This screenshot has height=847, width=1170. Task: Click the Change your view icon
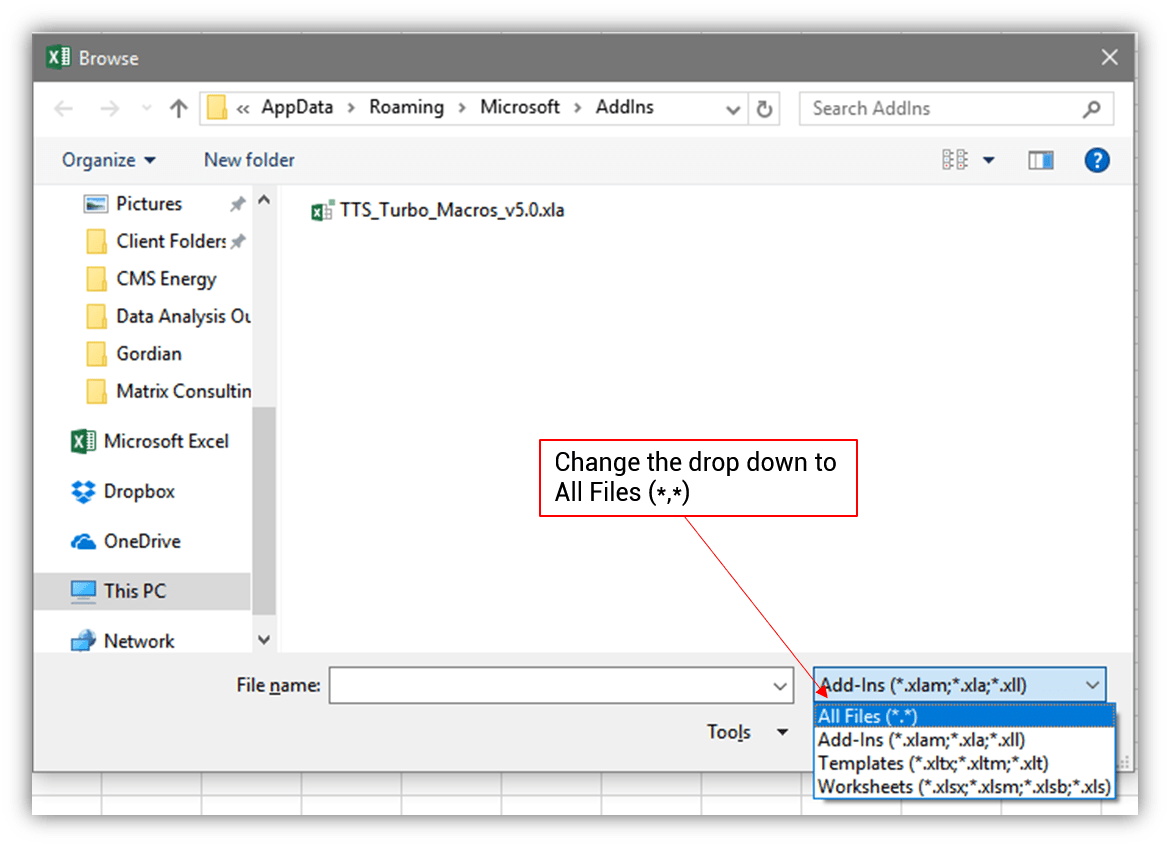[x=955, y=160]
